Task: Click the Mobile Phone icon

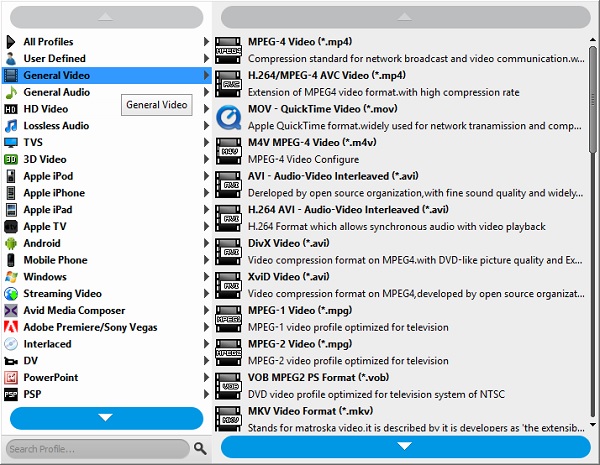Action: tap(11, 260)
